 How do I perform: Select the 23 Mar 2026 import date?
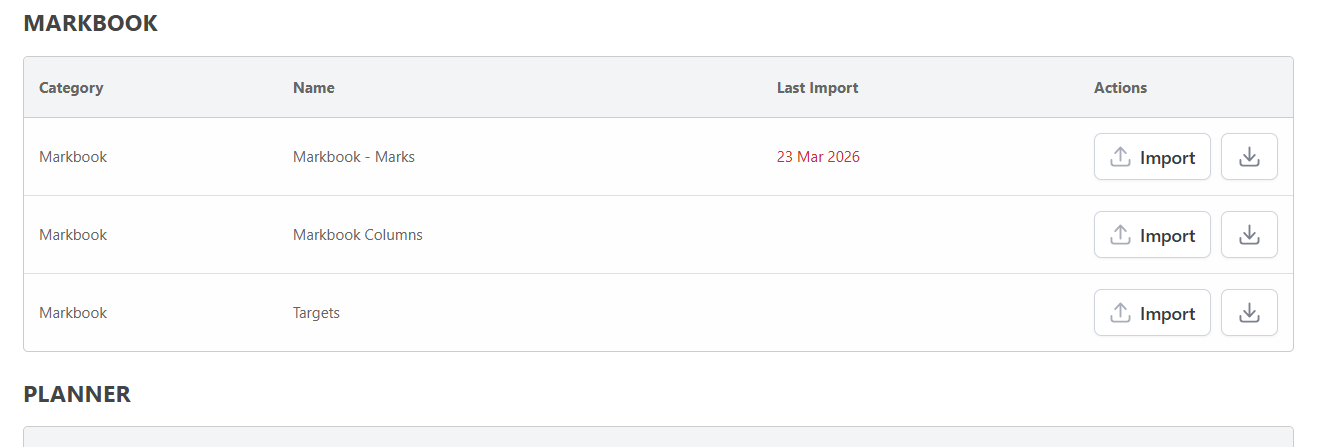818,157
